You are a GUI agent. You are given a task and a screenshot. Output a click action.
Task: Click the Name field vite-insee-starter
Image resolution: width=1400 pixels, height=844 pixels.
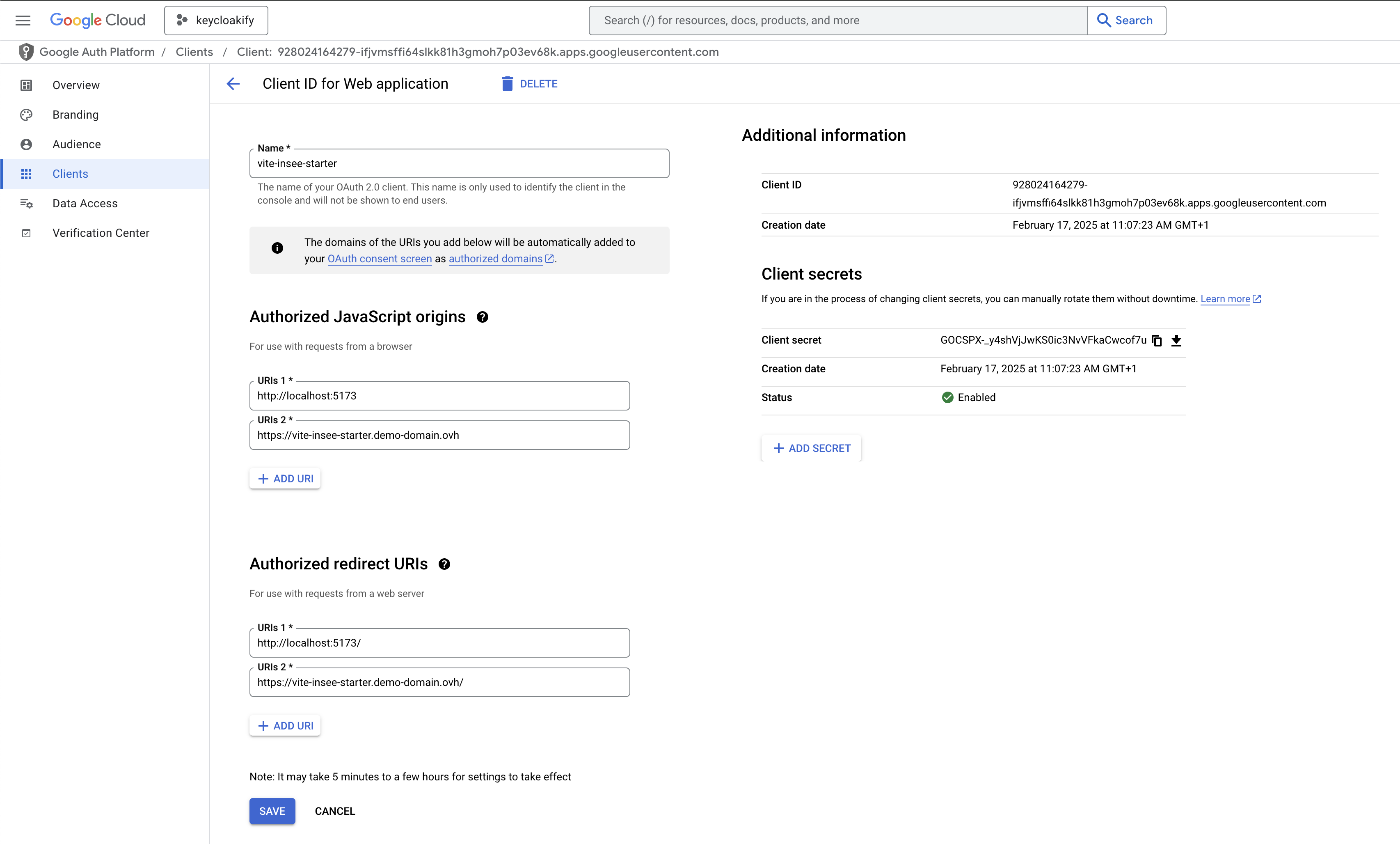[459, 164]
